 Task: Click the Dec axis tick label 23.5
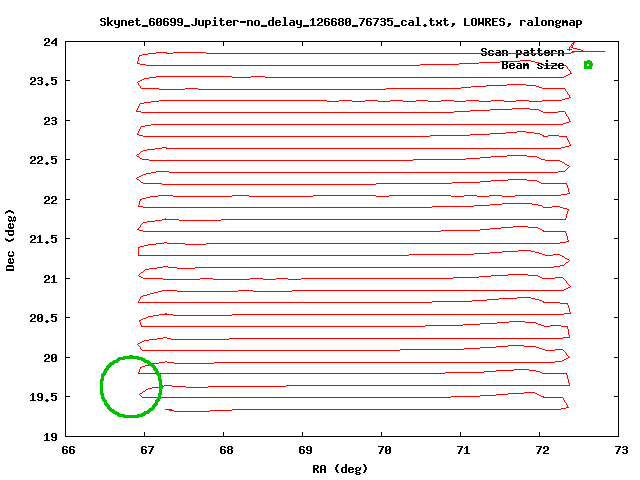point(43,81)
